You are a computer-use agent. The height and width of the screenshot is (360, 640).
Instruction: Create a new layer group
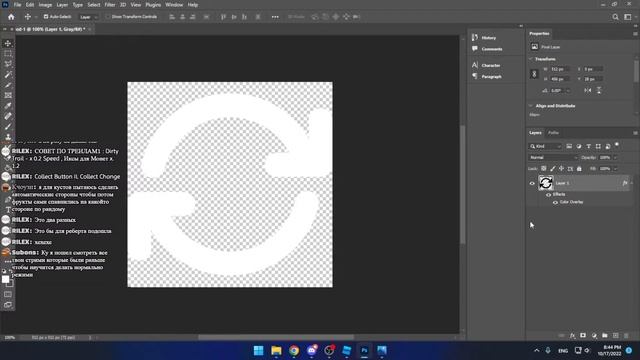point(604,336)
